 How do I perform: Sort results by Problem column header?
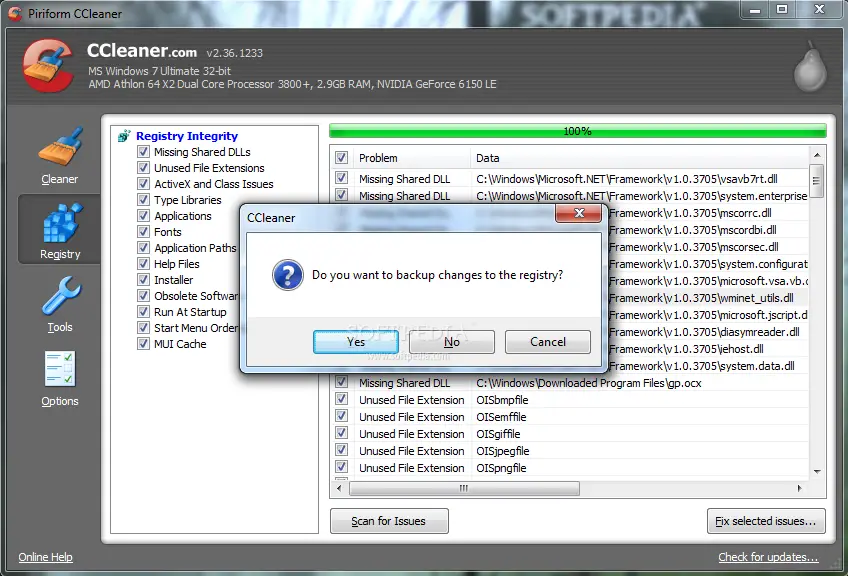pyautogui.click(x=410, y=158)
